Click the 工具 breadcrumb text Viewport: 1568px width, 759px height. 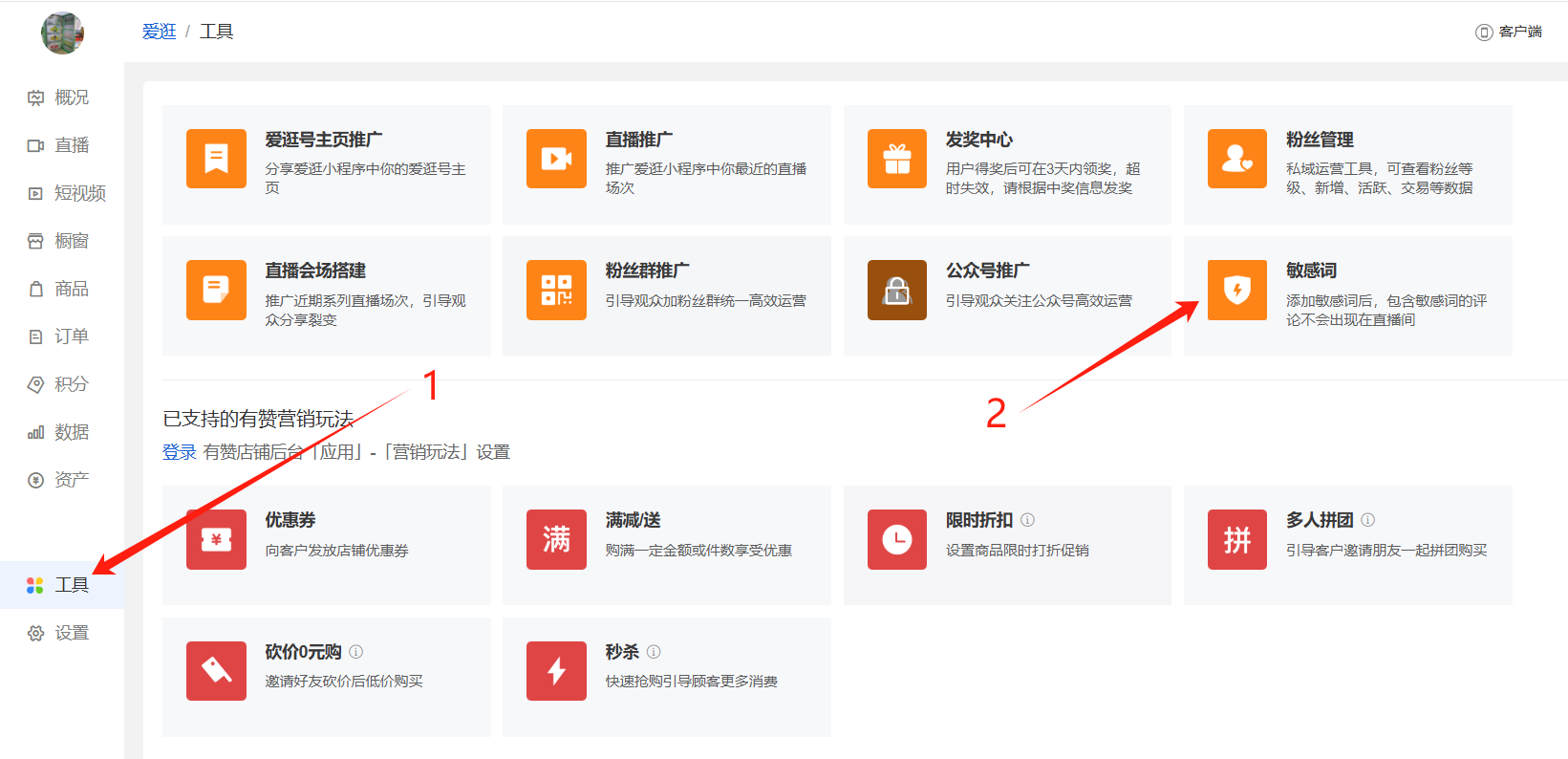(x=216, y=32)
